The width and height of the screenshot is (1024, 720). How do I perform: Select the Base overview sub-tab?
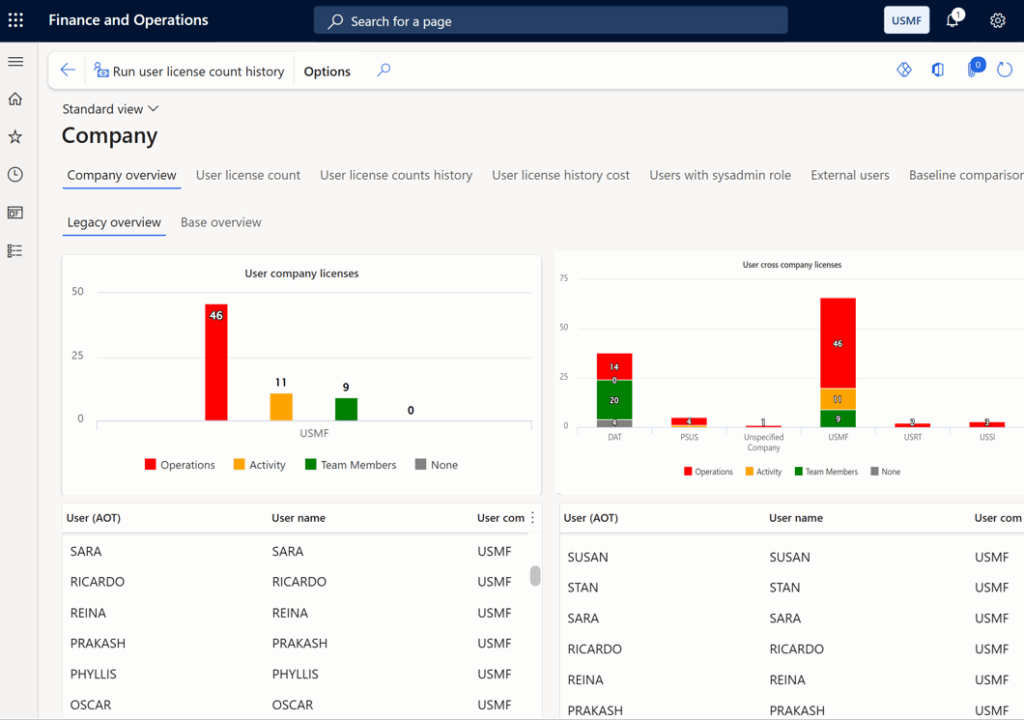(x=221, y=222)
